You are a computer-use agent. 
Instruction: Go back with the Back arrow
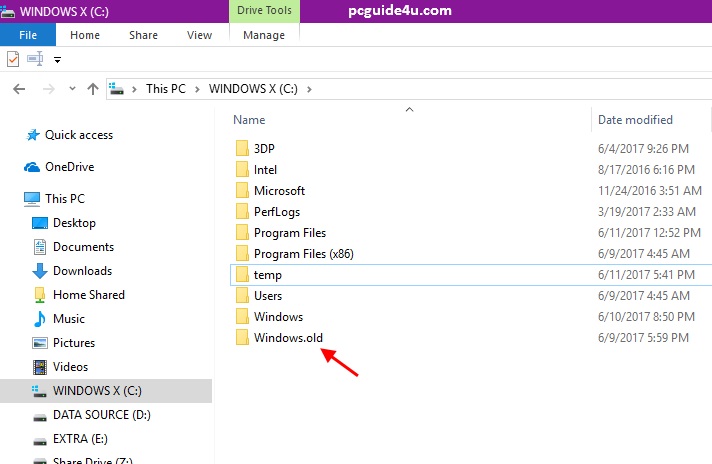tap(18, 89)
